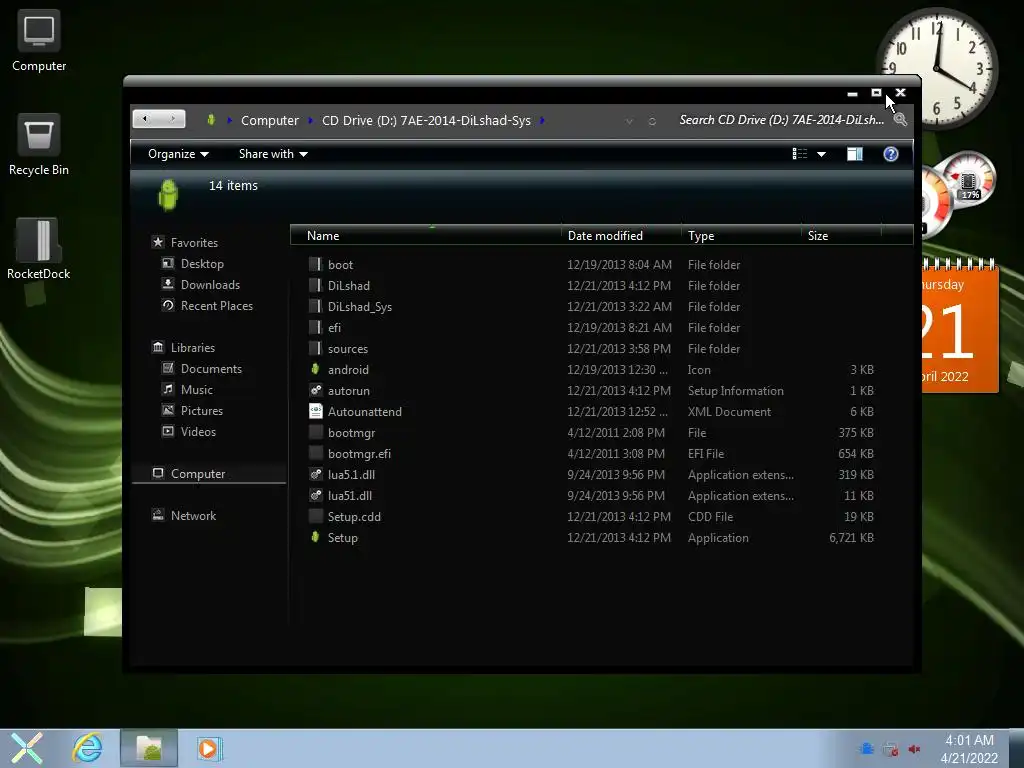Select the Setup.cdd file row
Image resolution: width=1024 pixels, height=768 pixels.
[x=591, y=517]
